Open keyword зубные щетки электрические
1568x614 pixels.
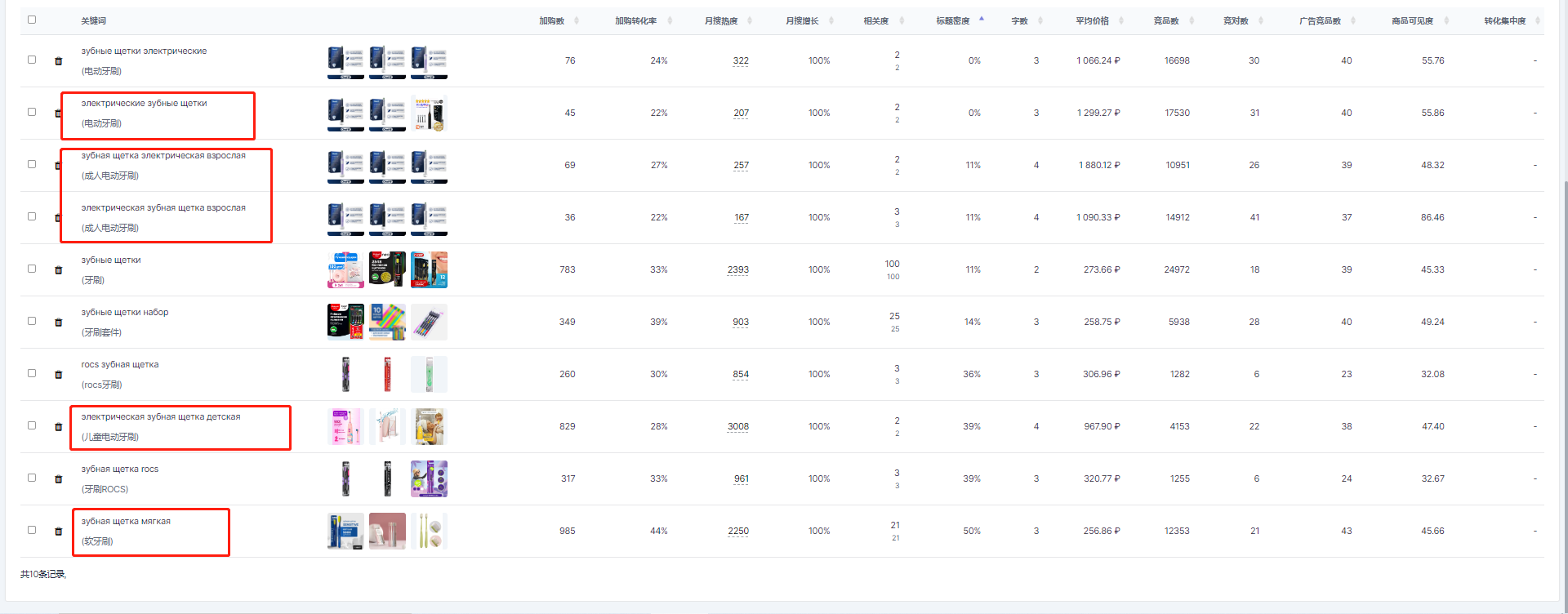pyautogui.click(x=144, y=51)
